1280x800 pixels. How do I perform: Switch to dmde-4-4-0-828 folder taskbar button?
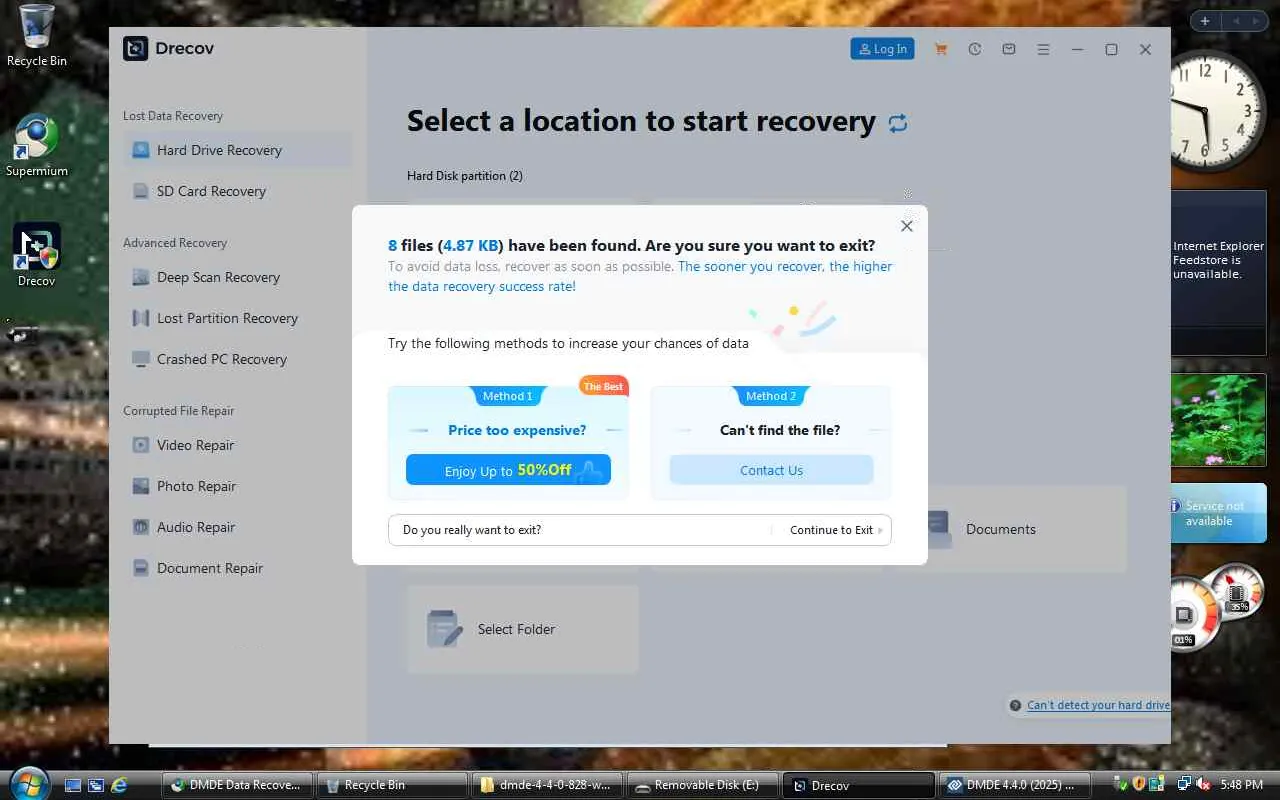tap(548, 786)
